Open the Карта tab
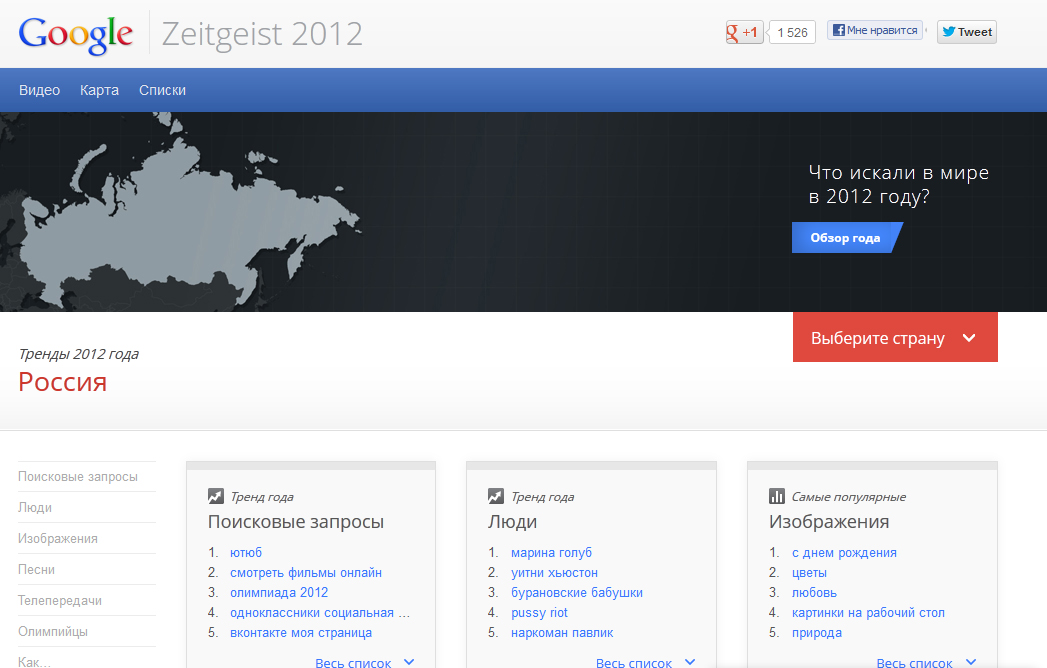 point(99,90)
